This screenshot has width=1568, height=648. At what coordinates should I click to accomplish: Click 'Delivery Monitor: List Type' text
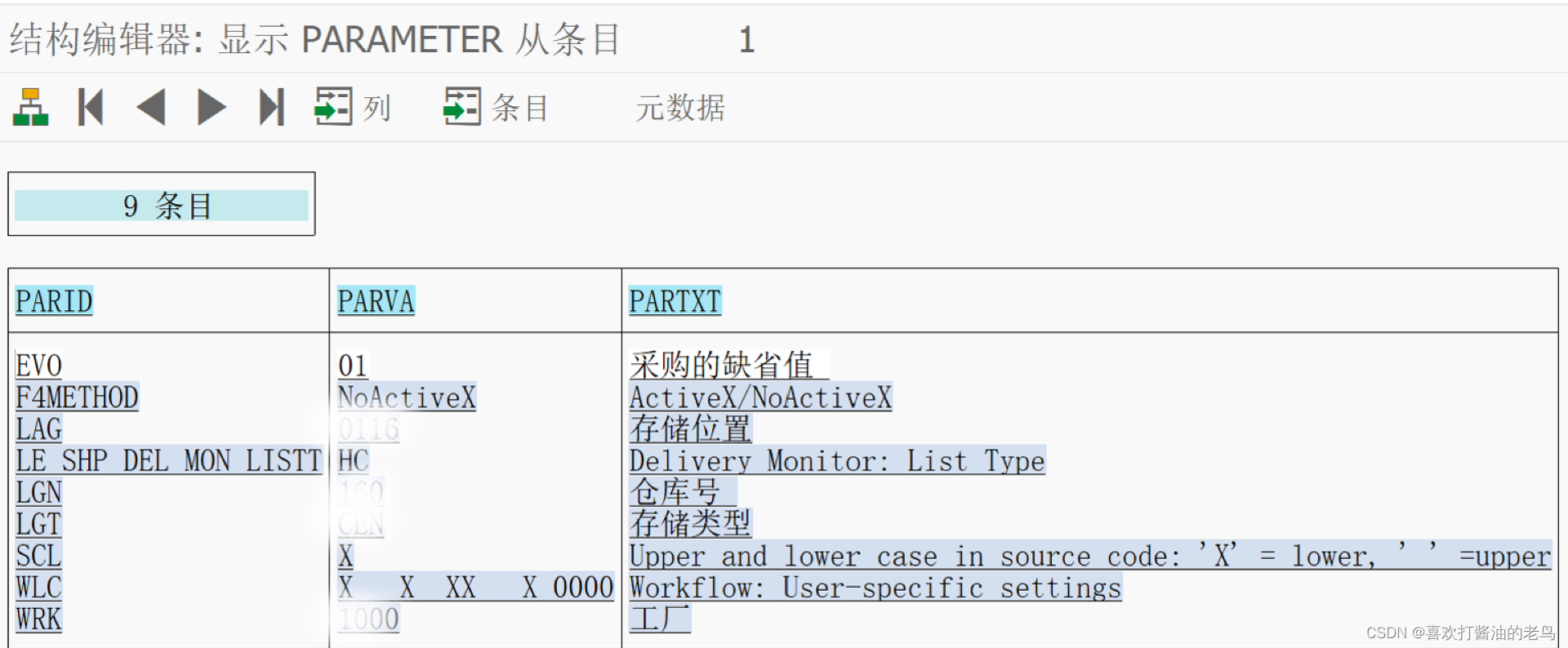(x=837, y=461)
